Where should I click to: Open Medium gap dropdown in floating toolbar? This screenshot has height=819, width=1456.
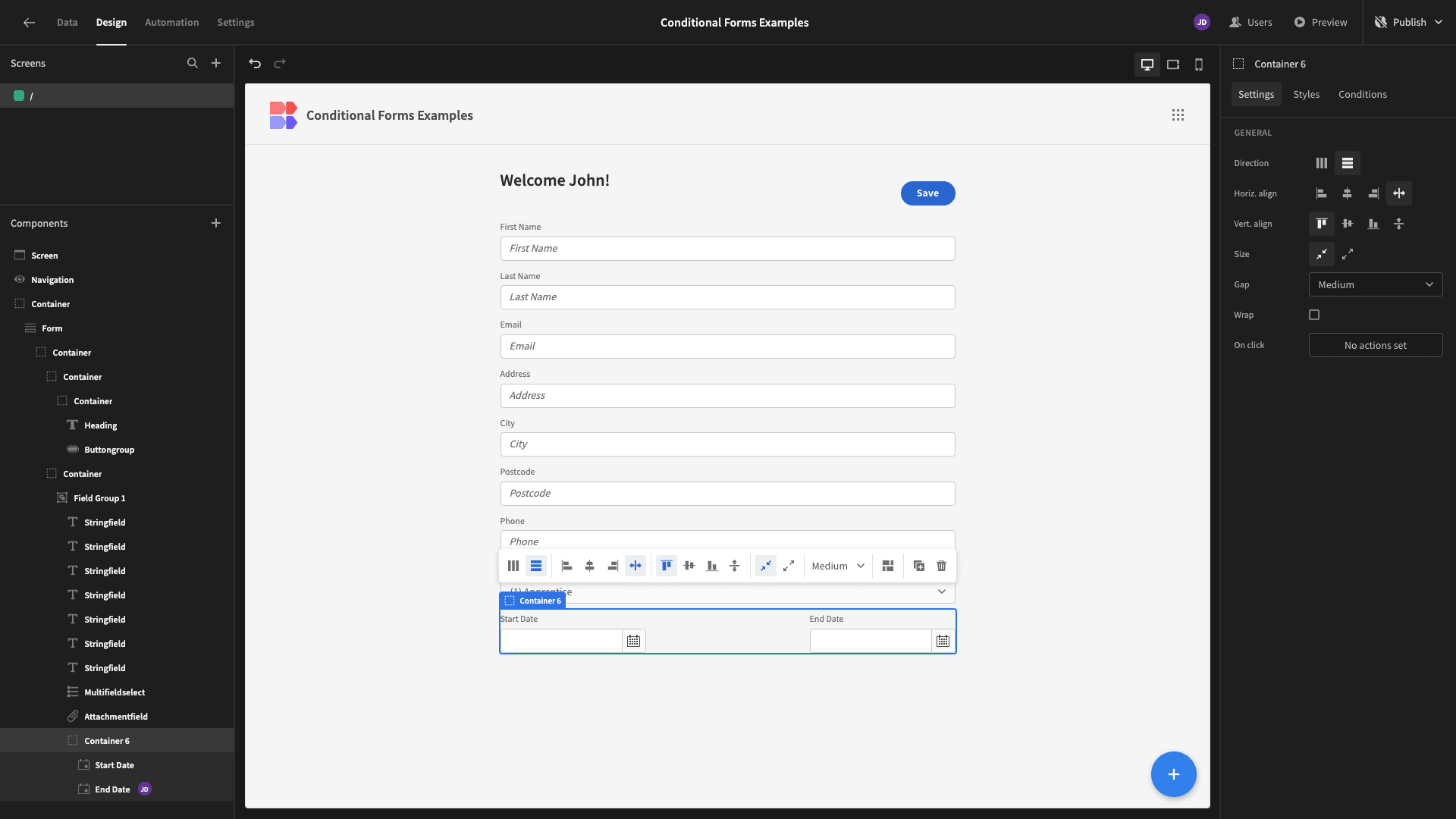(x=838, y=566)
